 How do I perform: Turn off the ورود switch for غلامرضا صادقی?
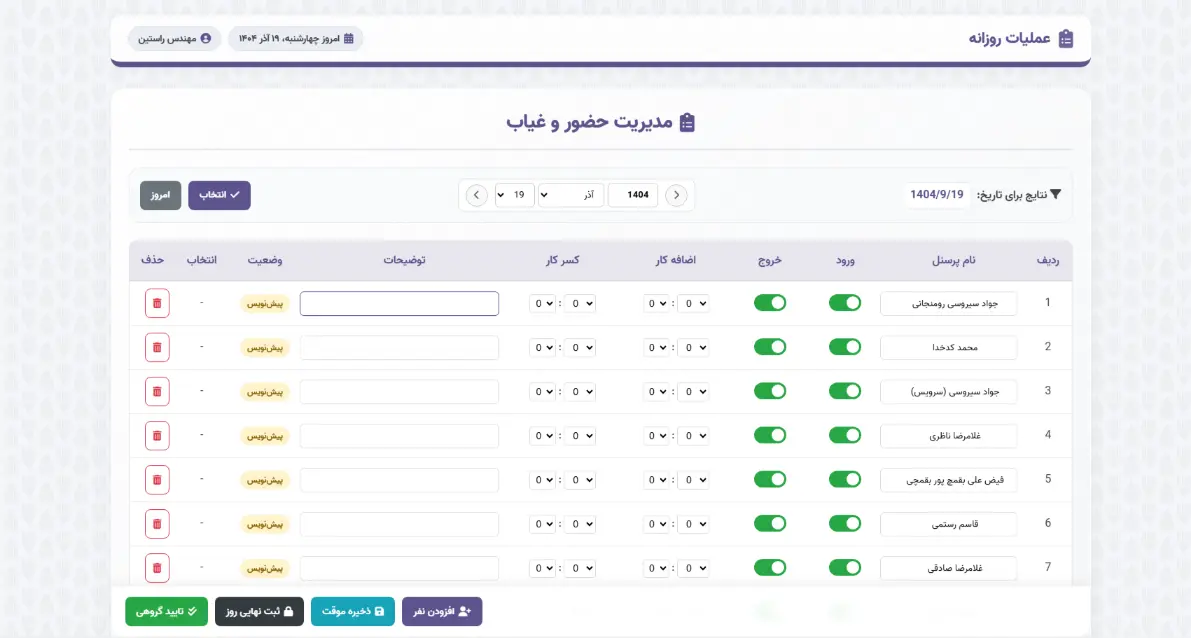[845, 567]
